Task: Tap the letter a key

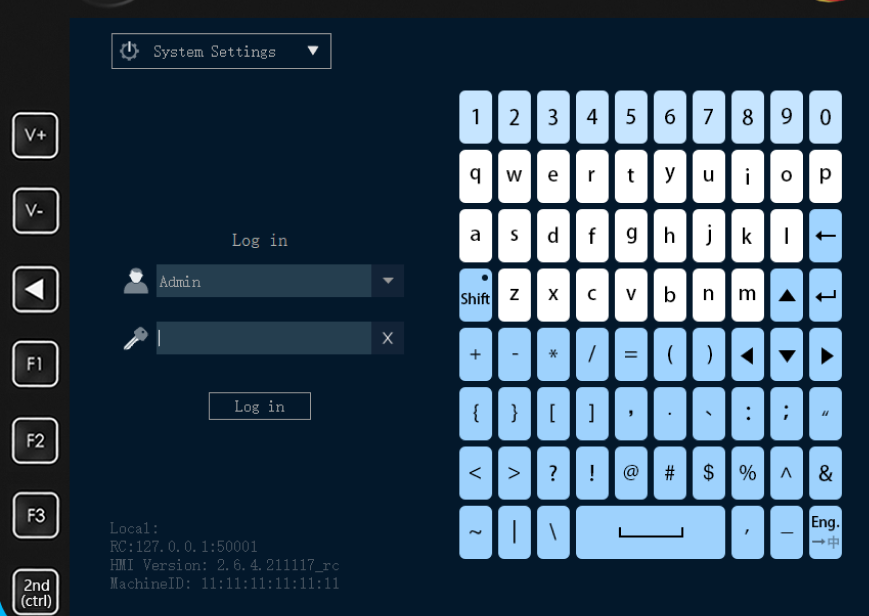Action: [476, 236]
